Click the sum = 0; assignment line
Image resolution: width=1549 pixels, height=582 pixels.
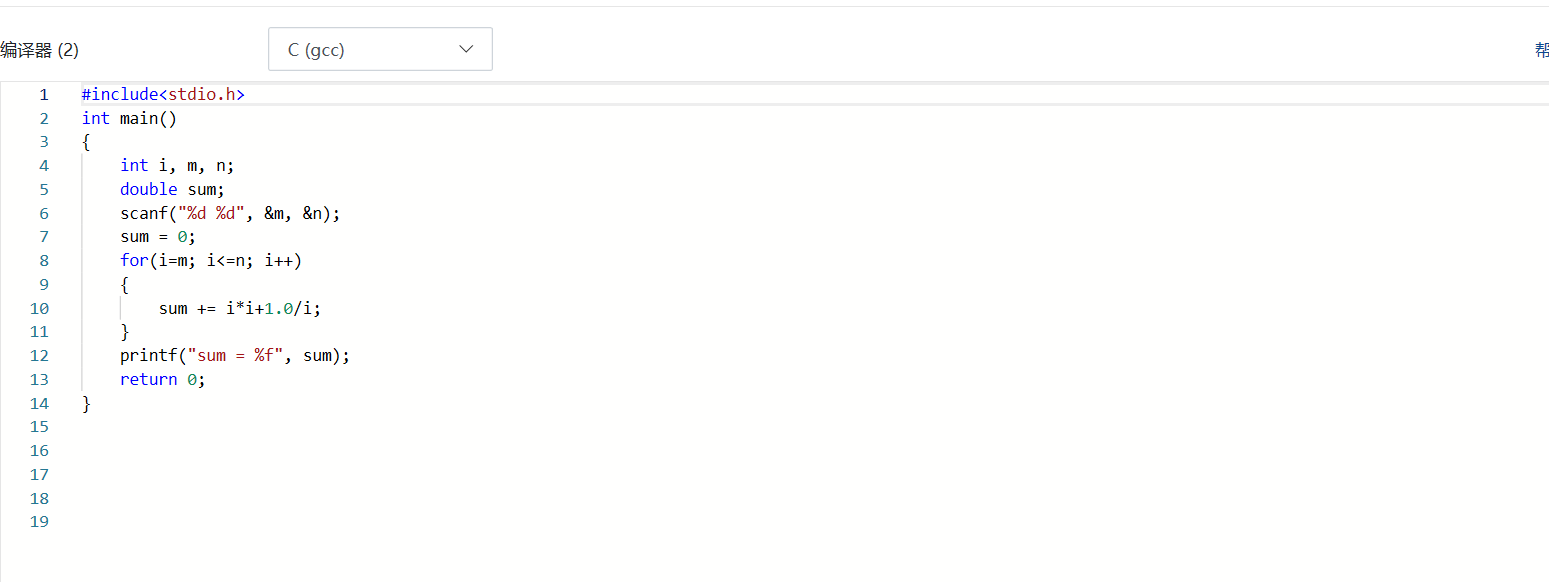(x=158, y=237)
